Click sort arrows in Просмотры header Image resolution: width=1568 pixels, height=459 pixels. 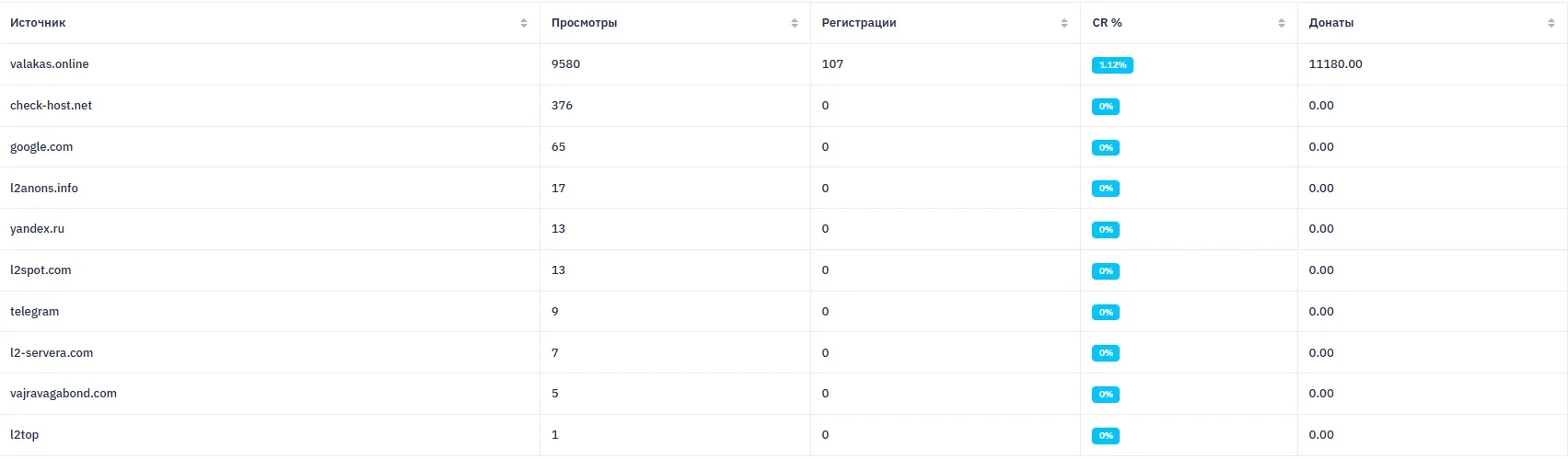(795, 23)
